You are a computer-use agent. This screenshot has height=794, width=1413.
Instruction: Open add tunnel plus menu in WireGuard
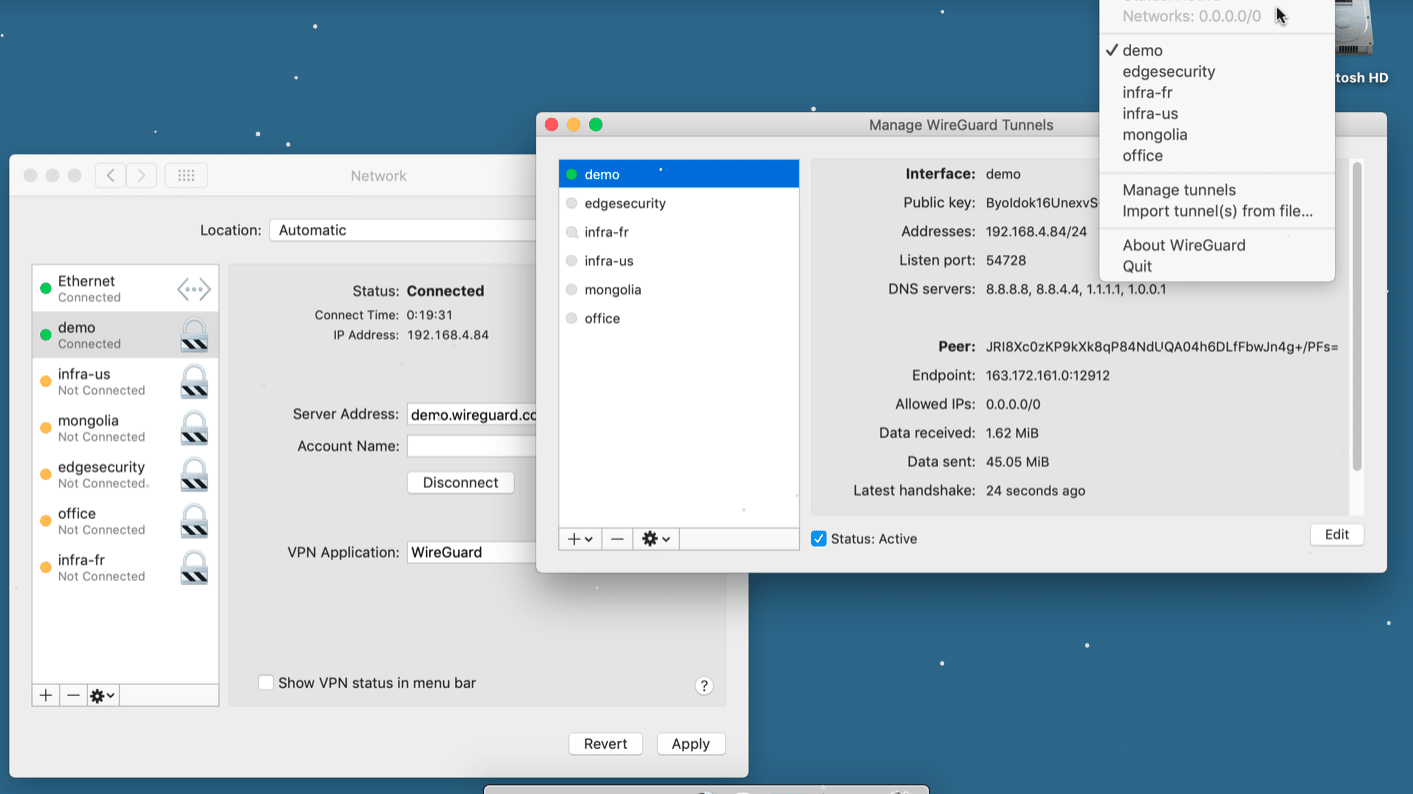click(x=581, y=539)
